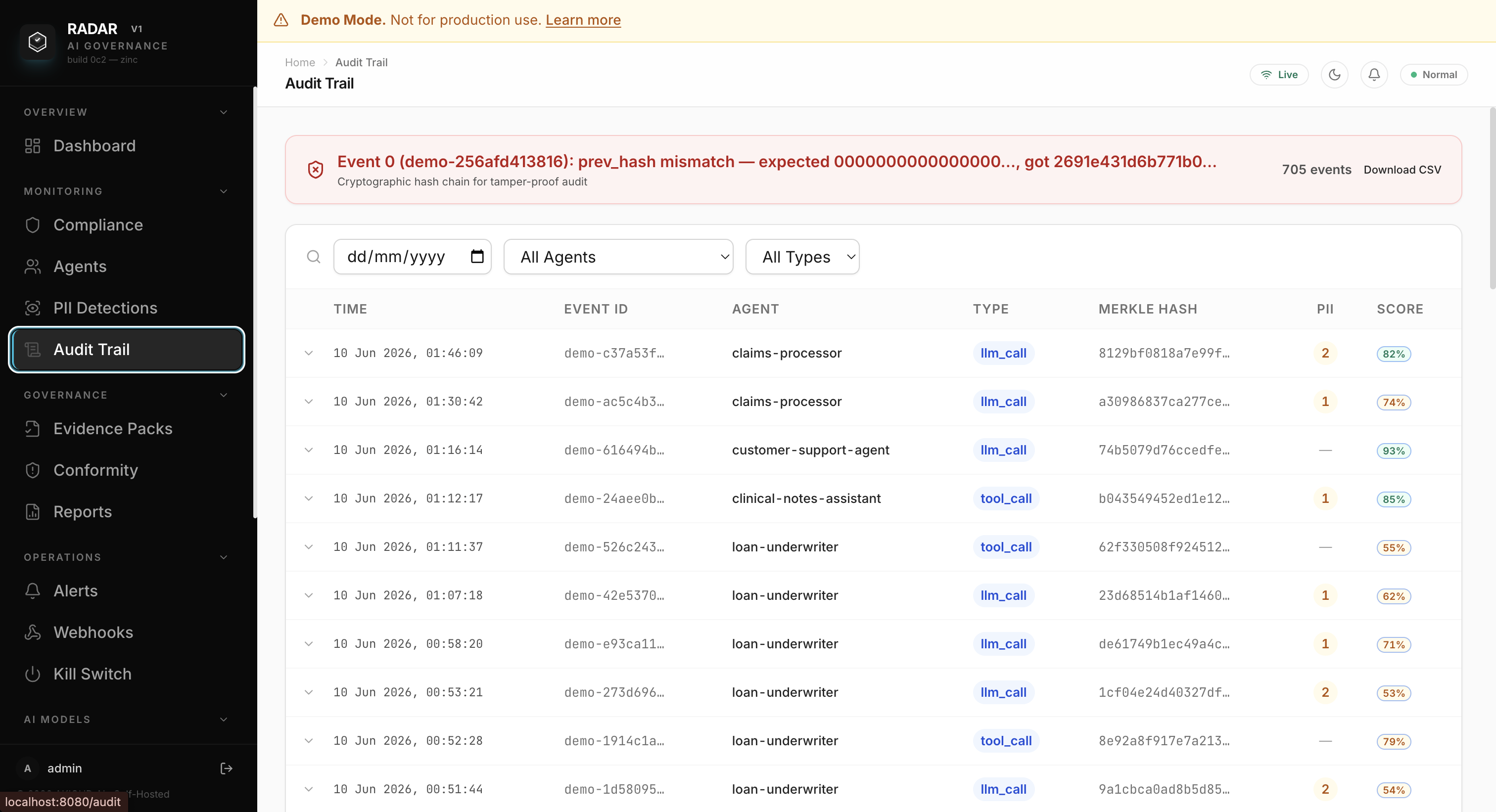Viewport: 1496px width, 812px height.
Task: Click Download CSV
Action: click(1402, 170)
